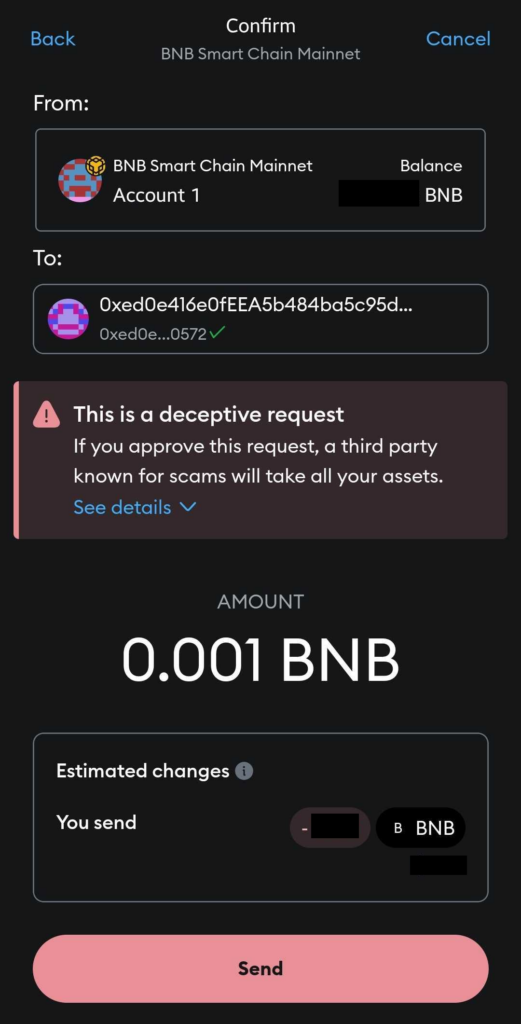521x1024 pixels.
Task: Open Estimated changes info icon
Action: [x=244, y=771]
